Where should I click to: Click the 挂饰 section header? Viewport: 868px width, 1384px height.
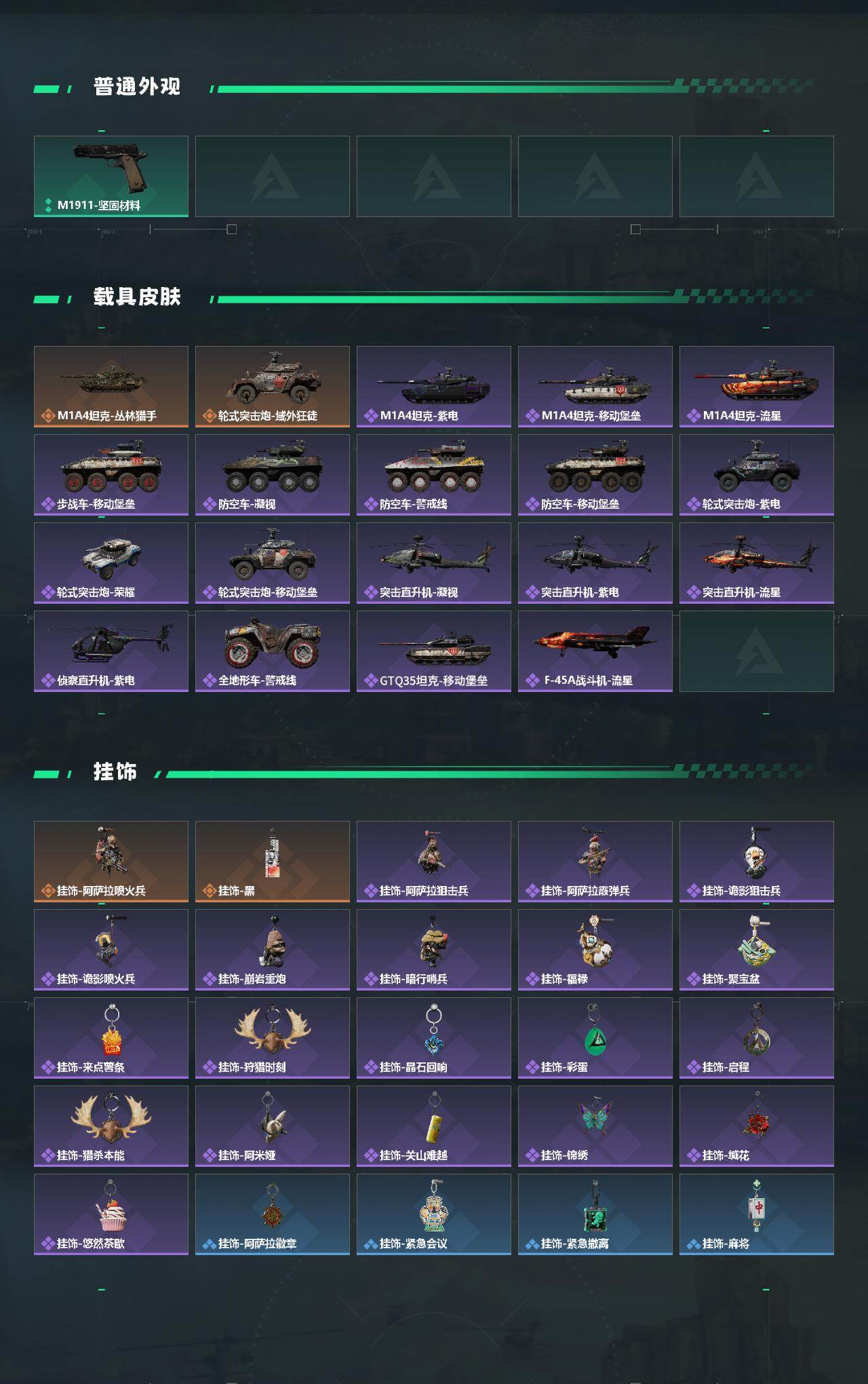click(115, 771)
